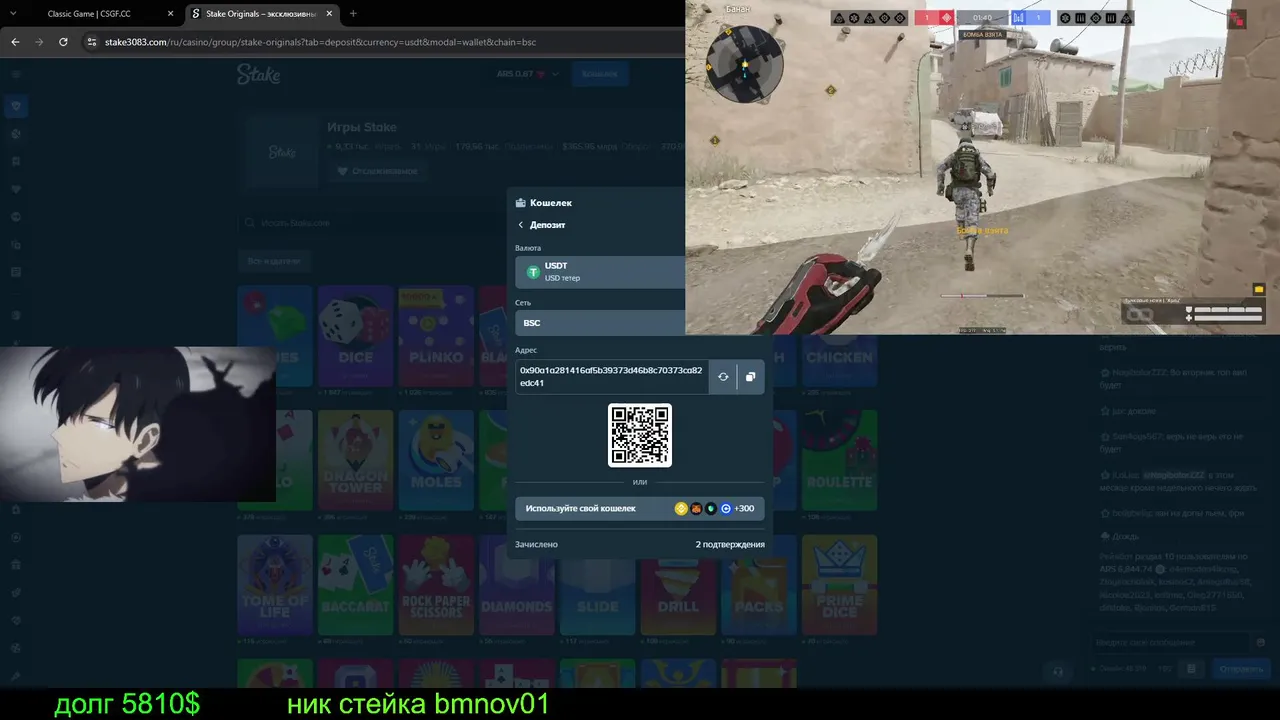This screenshot has height=720, width=1280.
Task: Click the Отслеживаемое follow button
Action: (376, 171)
